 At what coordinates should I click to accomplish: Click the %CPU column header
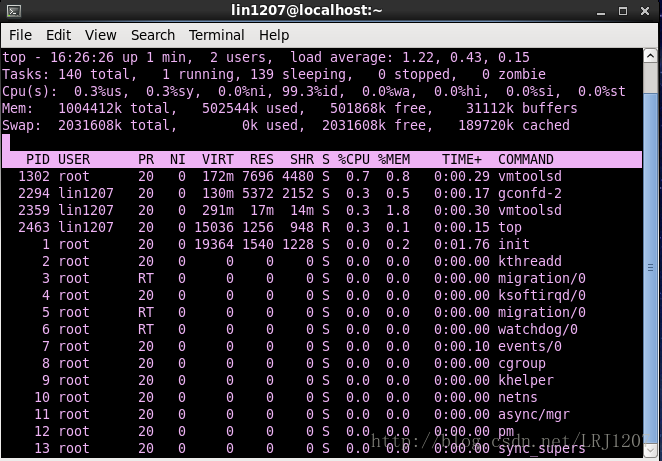click(x=354, y=159)
